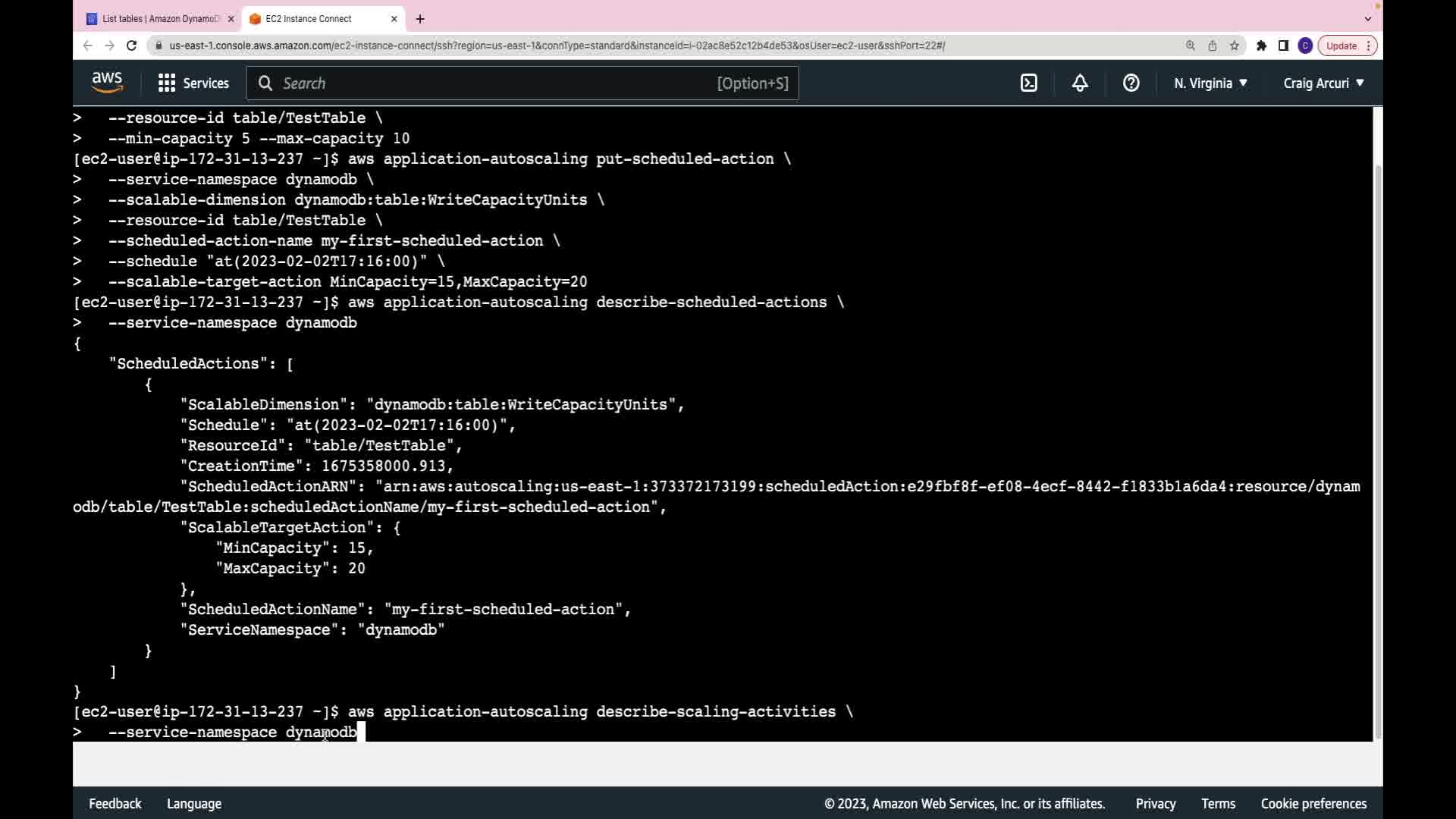The height and width of the screenshot is (819, 1456).
Task: Open the notifications bell
Action: [1080, 83]
